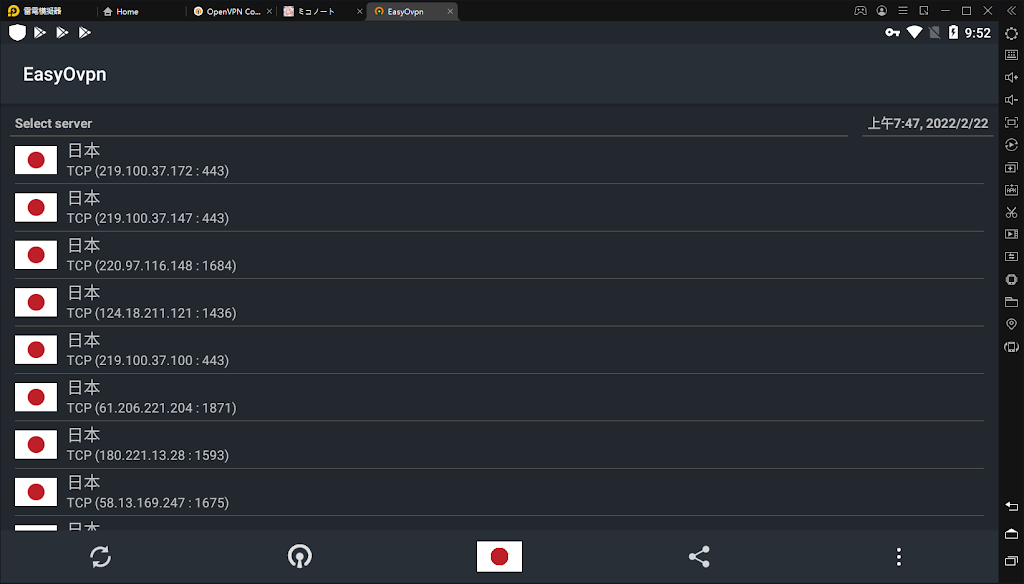Screen dimensions: 1024x584
Task: Click the emulator logo in title bar
Action: [x=13, y=11]
